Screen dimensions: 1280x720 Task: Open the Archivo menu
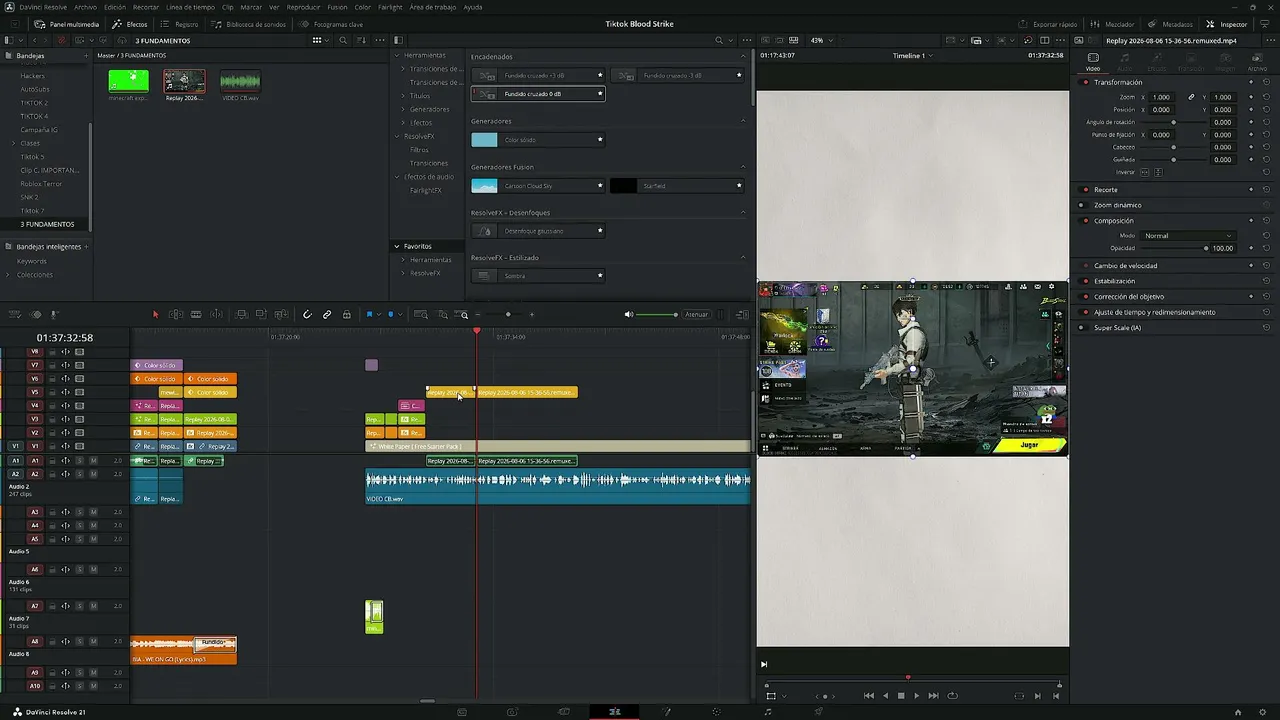(x=86, y=7)
